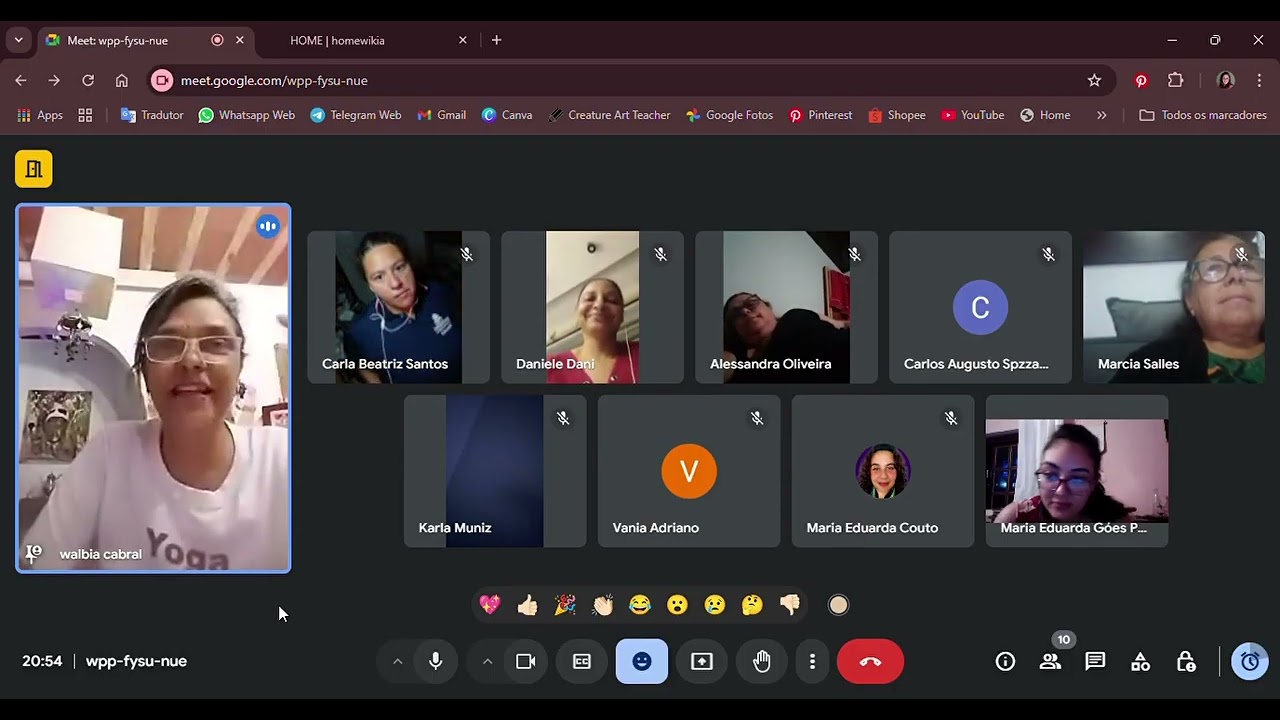The width and height of the screenshot is (1280, 720).
Task: Send the heart emoji reaction
Action: 490,605
